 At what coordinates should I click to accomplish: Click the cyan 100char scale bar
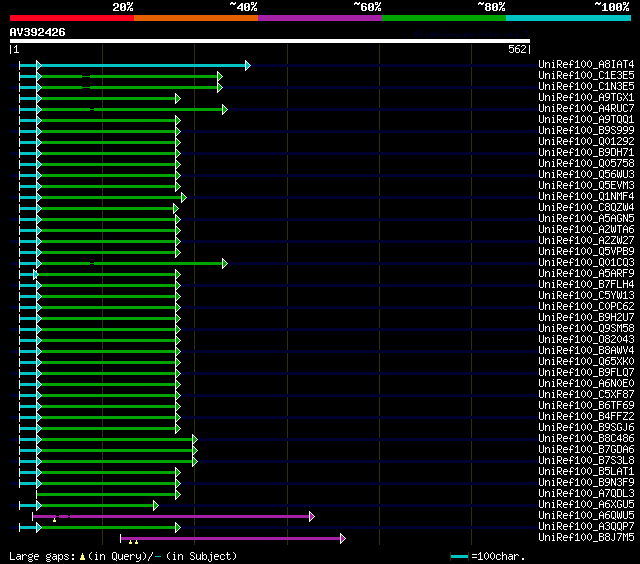tap(459, 556)
